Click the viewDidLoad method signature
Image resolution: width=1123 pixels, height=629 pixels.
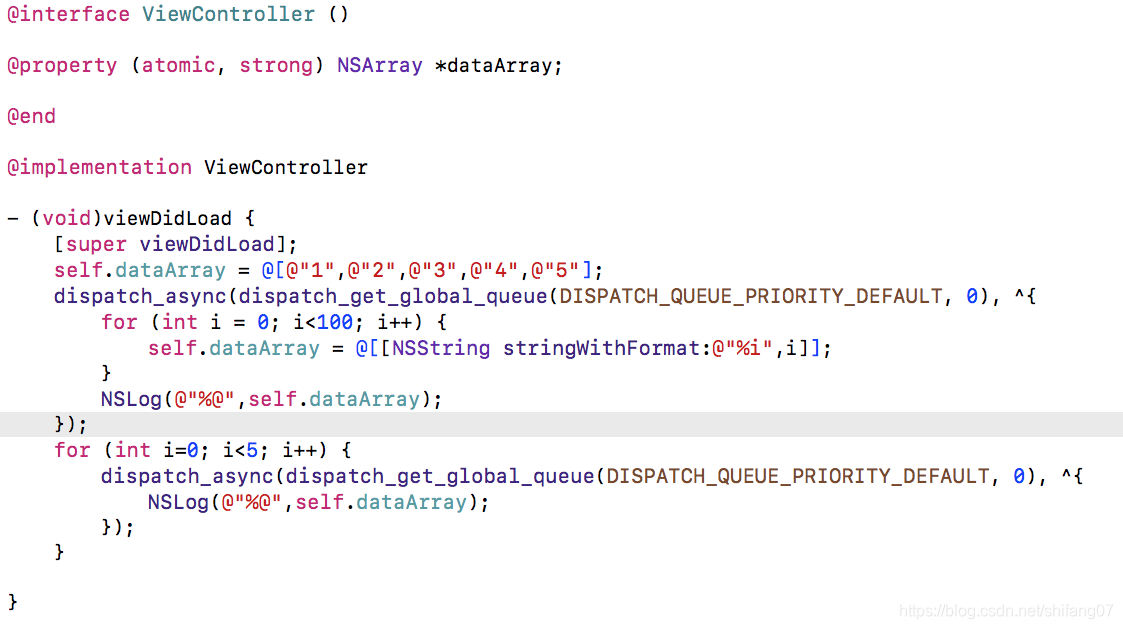[131, 219]
